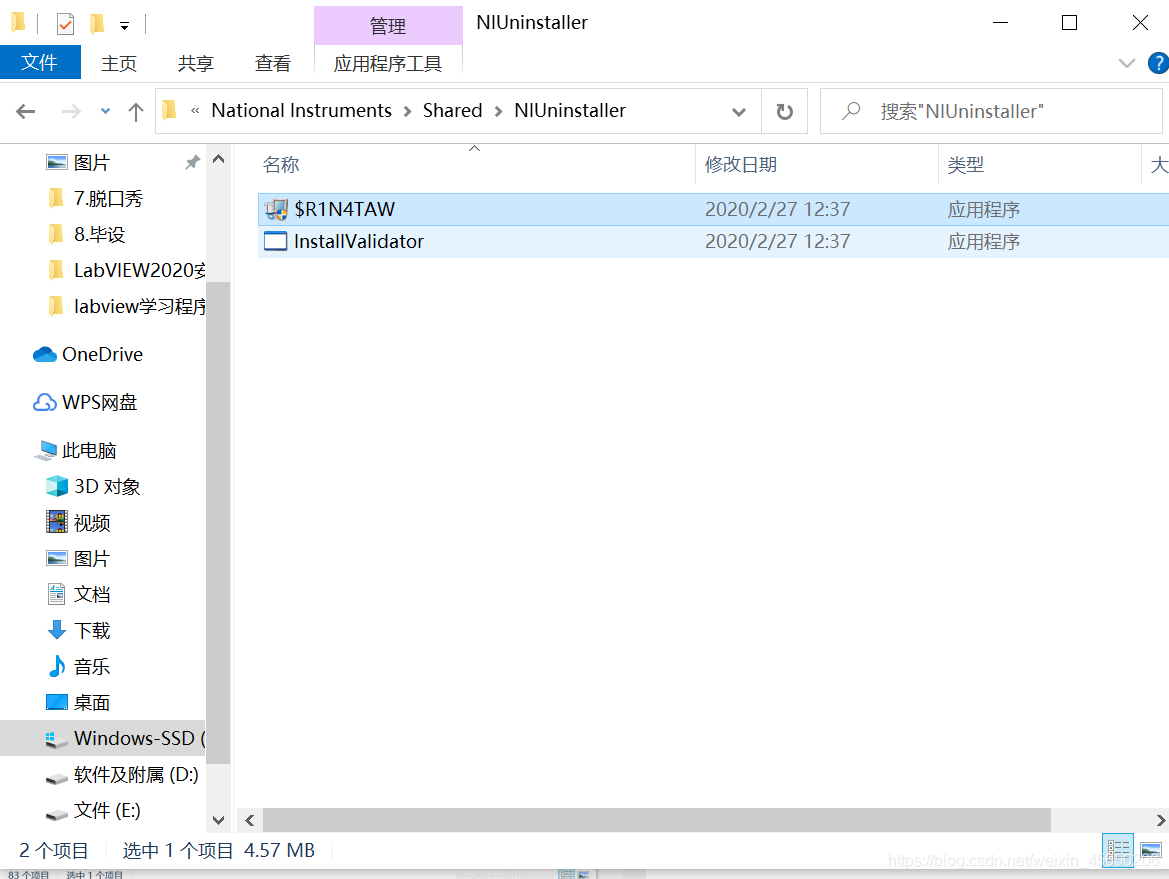The image size is (1169, 879).
Task: Click Shared in the address path
Action: (453, 110)
